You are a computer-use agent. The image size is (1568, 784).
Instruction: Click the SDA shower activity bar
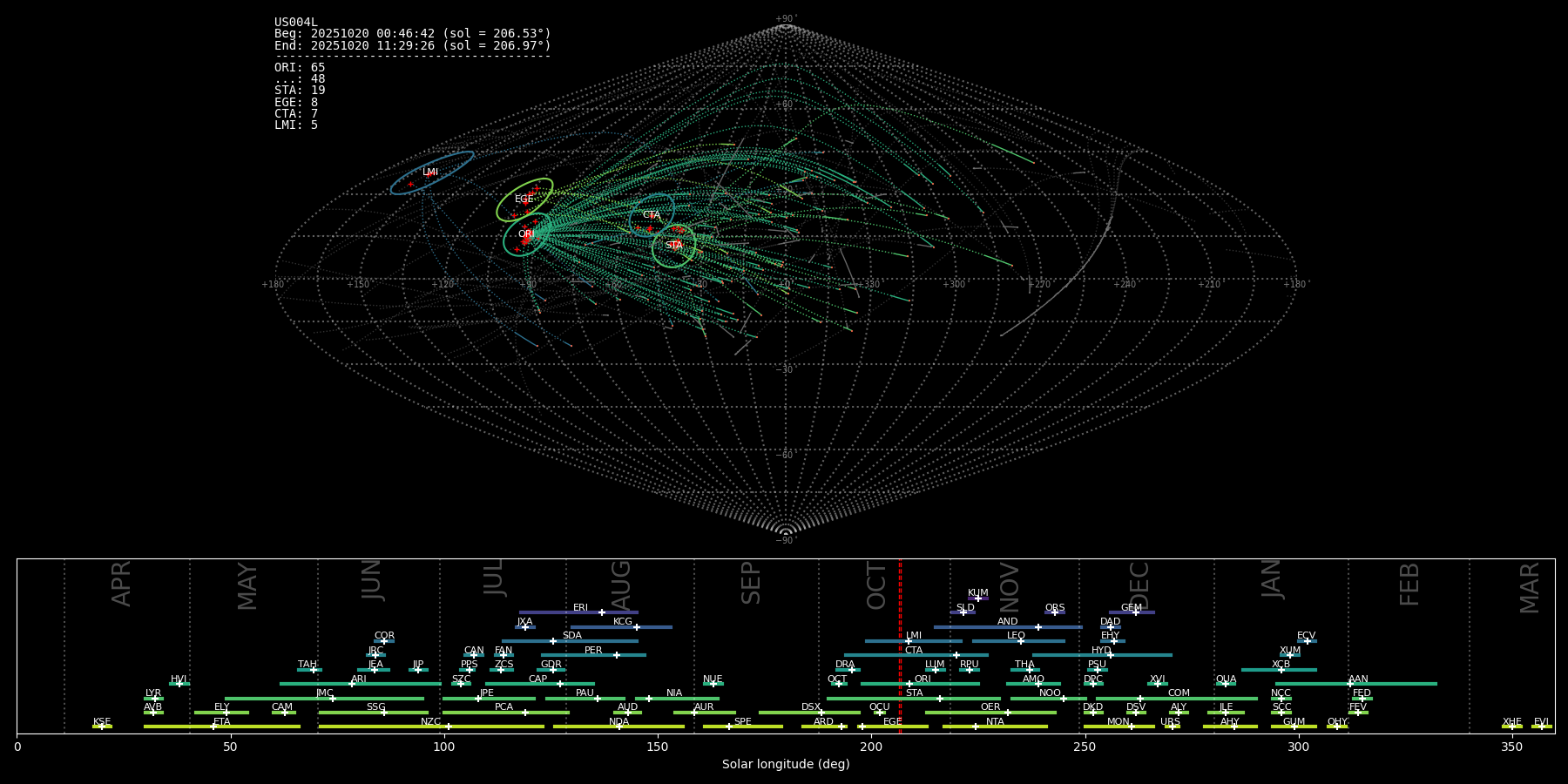(571, 641)
